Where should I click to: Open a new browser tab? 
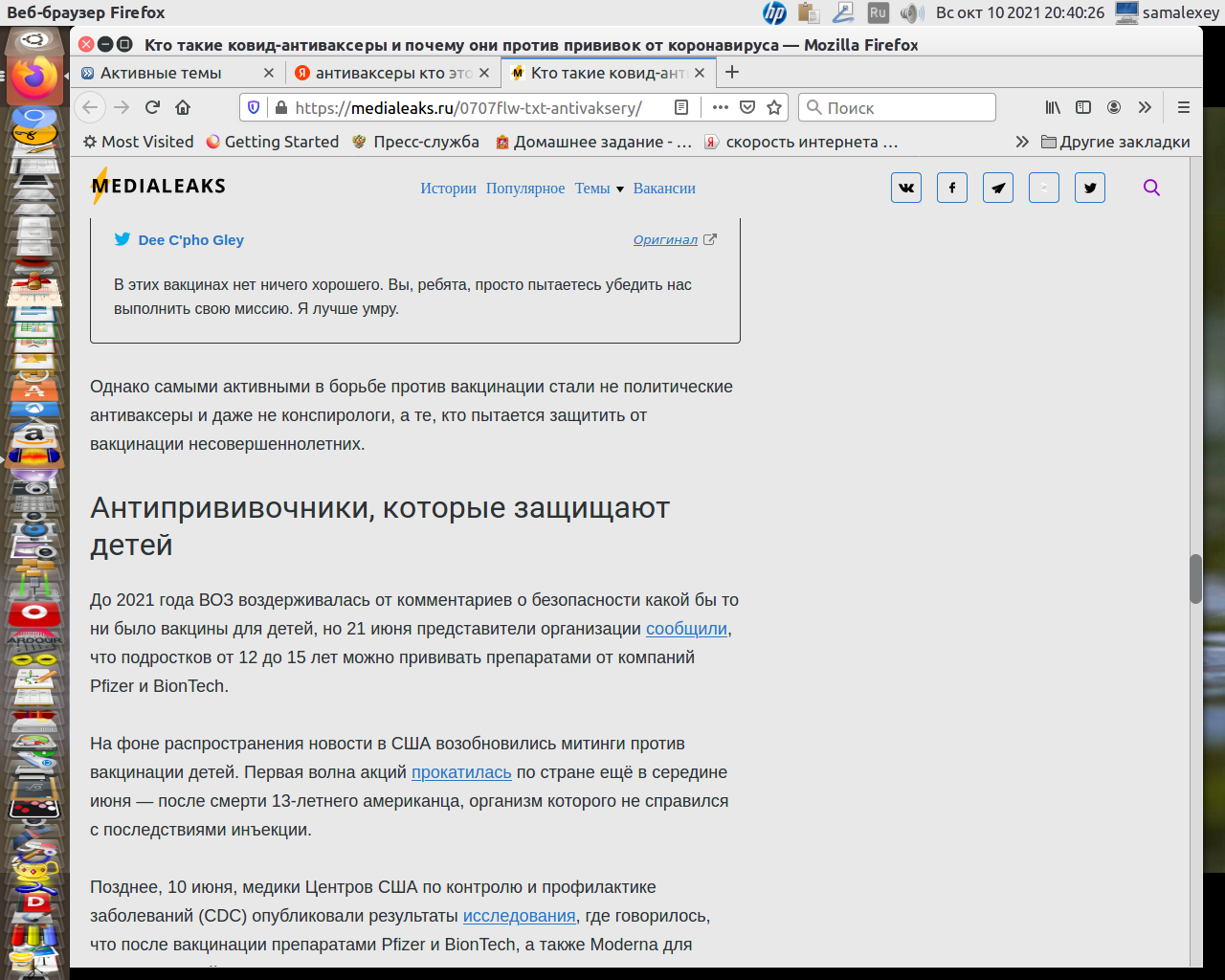pyautogui.click(x=732, y=73)
